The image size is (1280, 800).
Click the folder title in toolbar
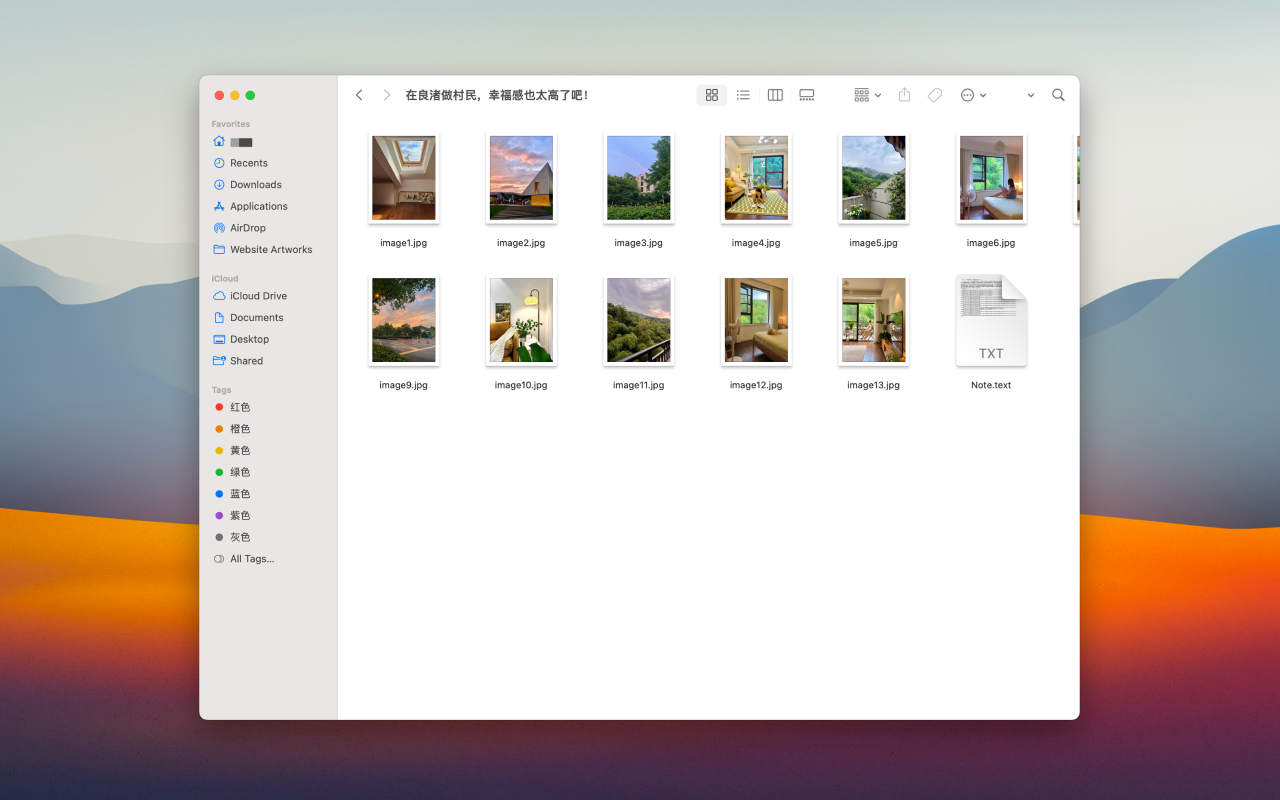(497, 95)
